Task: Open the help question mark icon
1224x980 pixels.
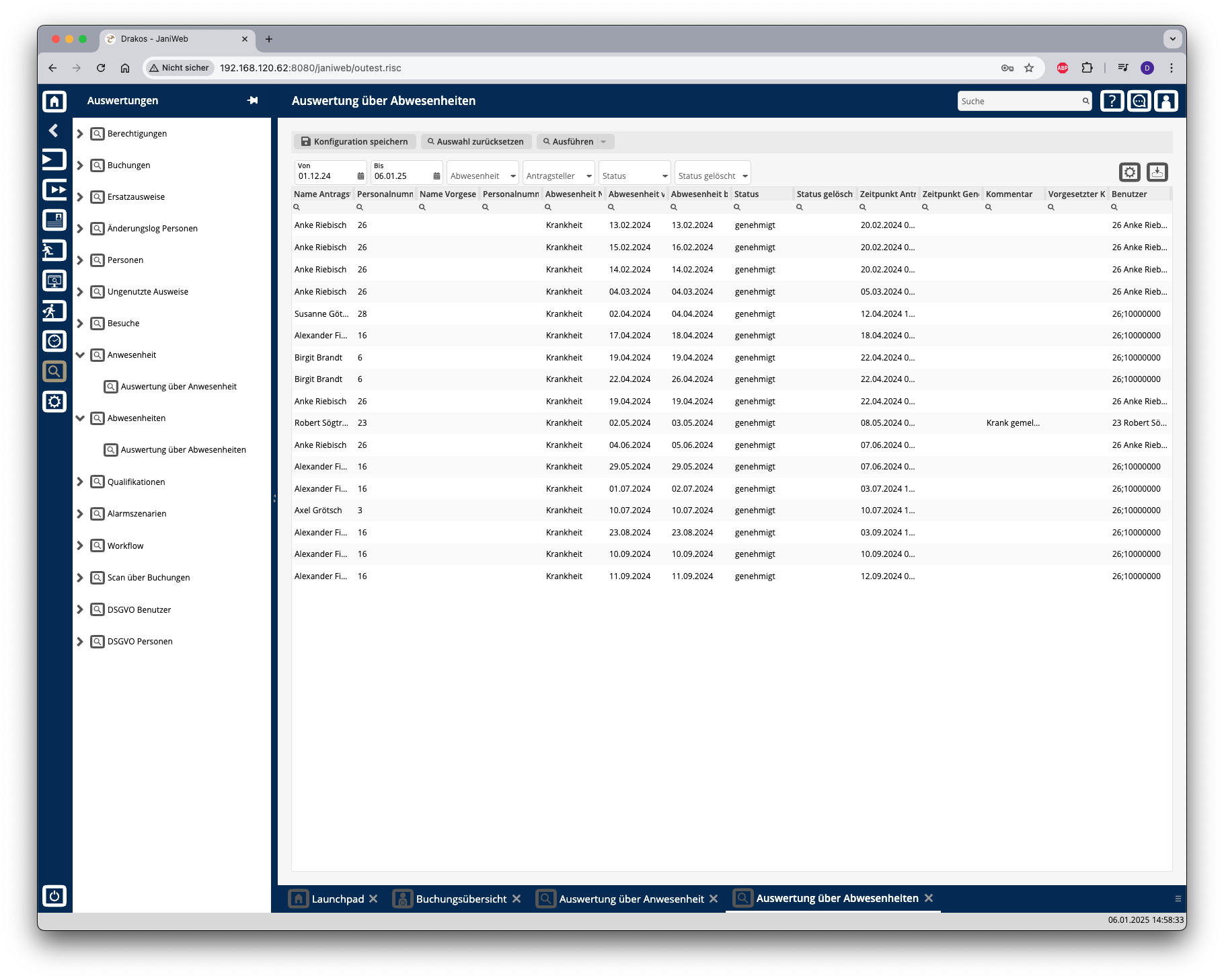Action: [x=1112, y=101]
